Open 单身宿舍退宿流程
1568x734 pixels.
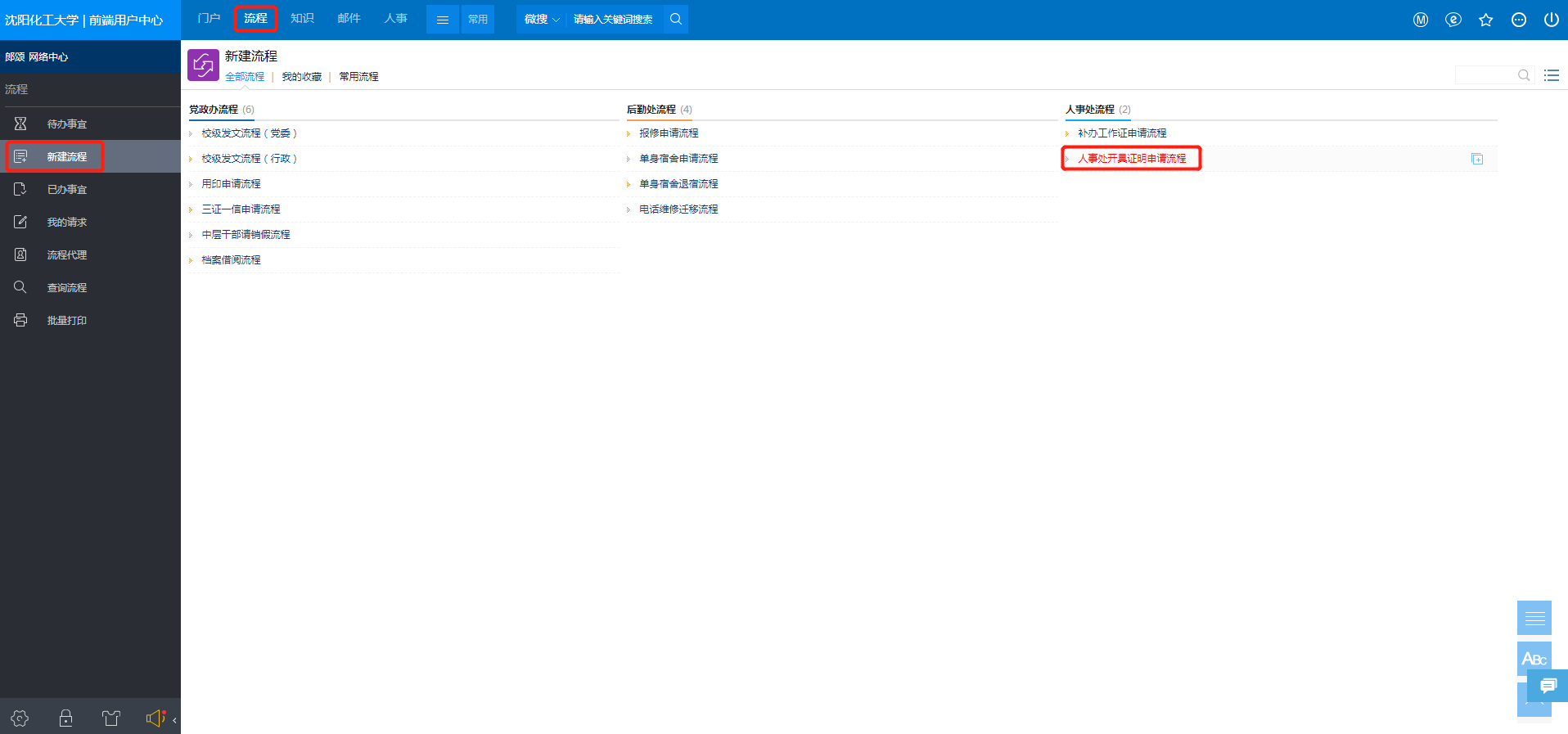(678, 184)
